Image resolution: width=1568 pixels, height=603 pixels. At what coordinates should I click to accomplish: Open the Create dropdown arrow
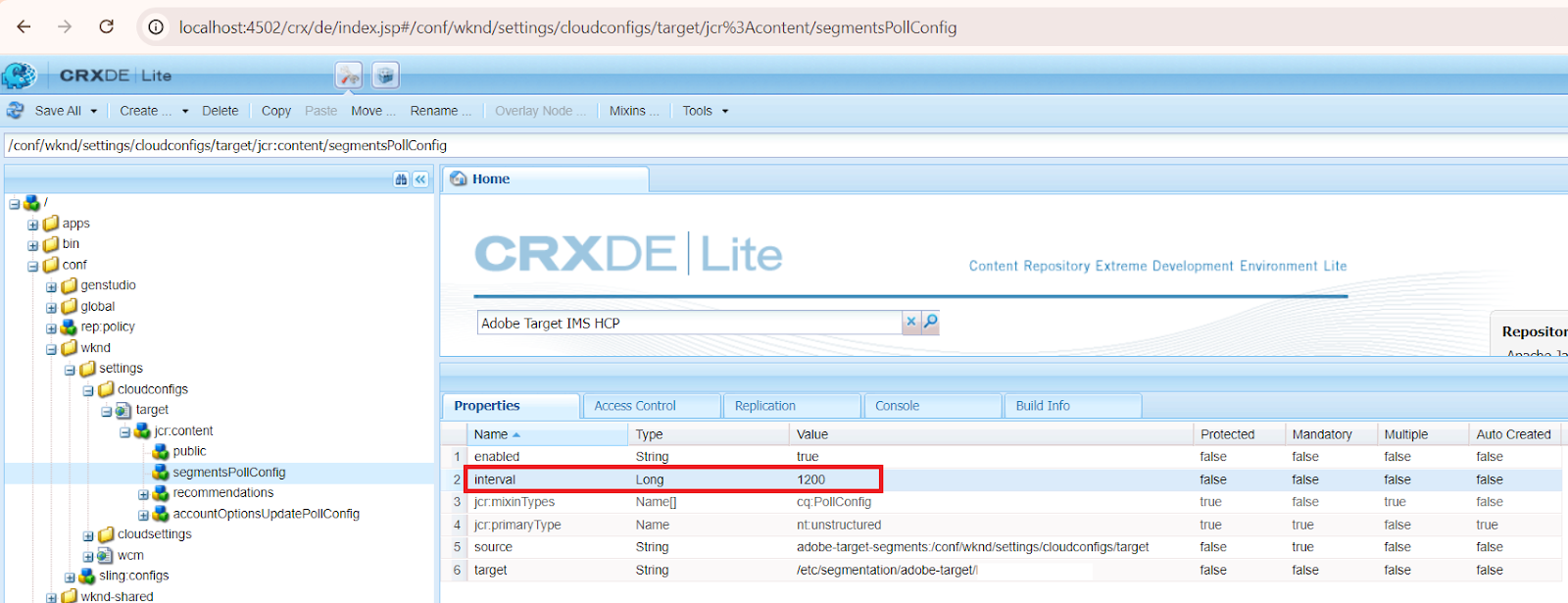[x=185, y=111]
